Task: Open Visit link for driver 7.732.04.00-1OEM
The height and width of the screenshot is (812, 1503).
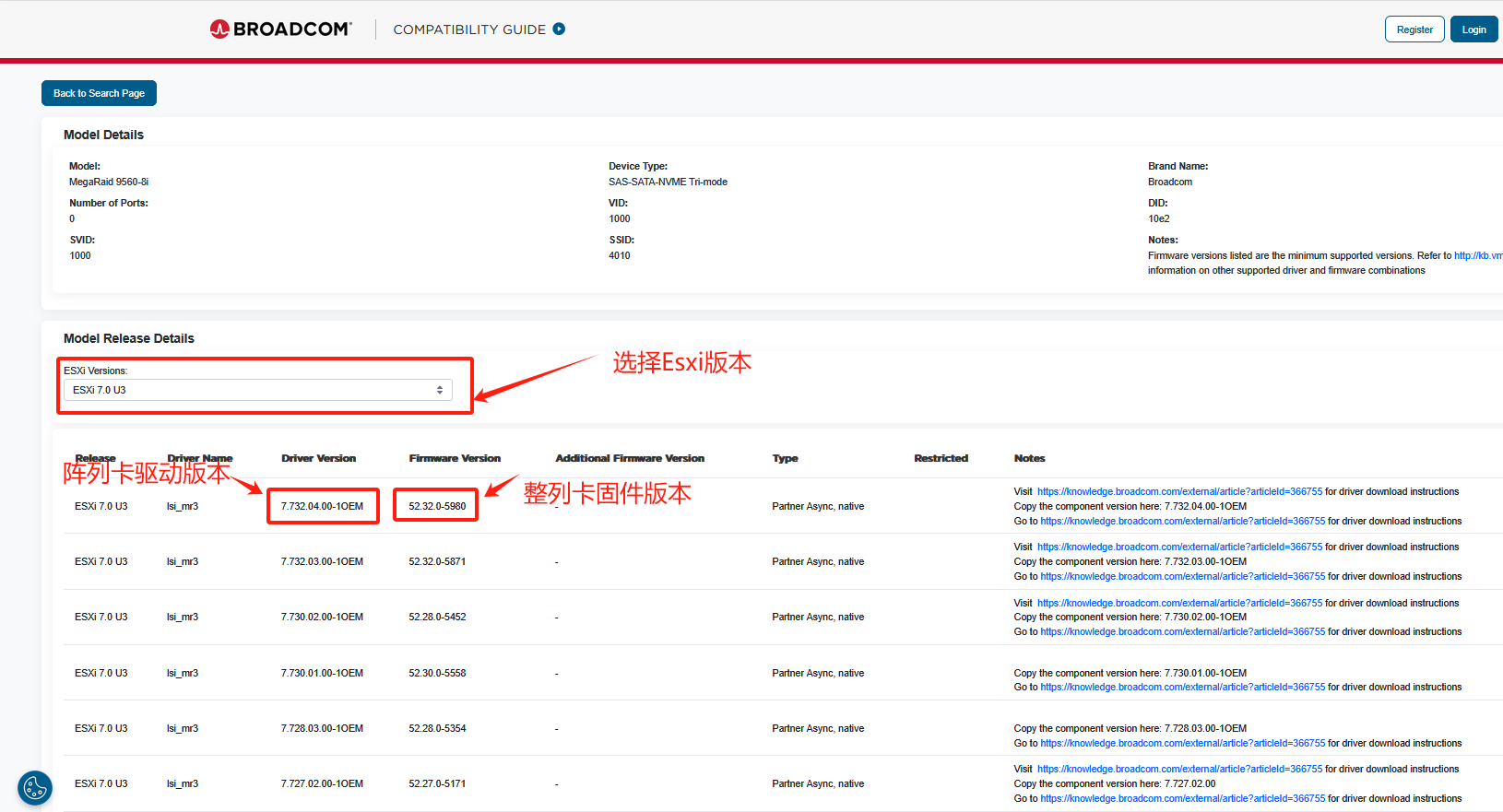Action: coord(1179,492)
